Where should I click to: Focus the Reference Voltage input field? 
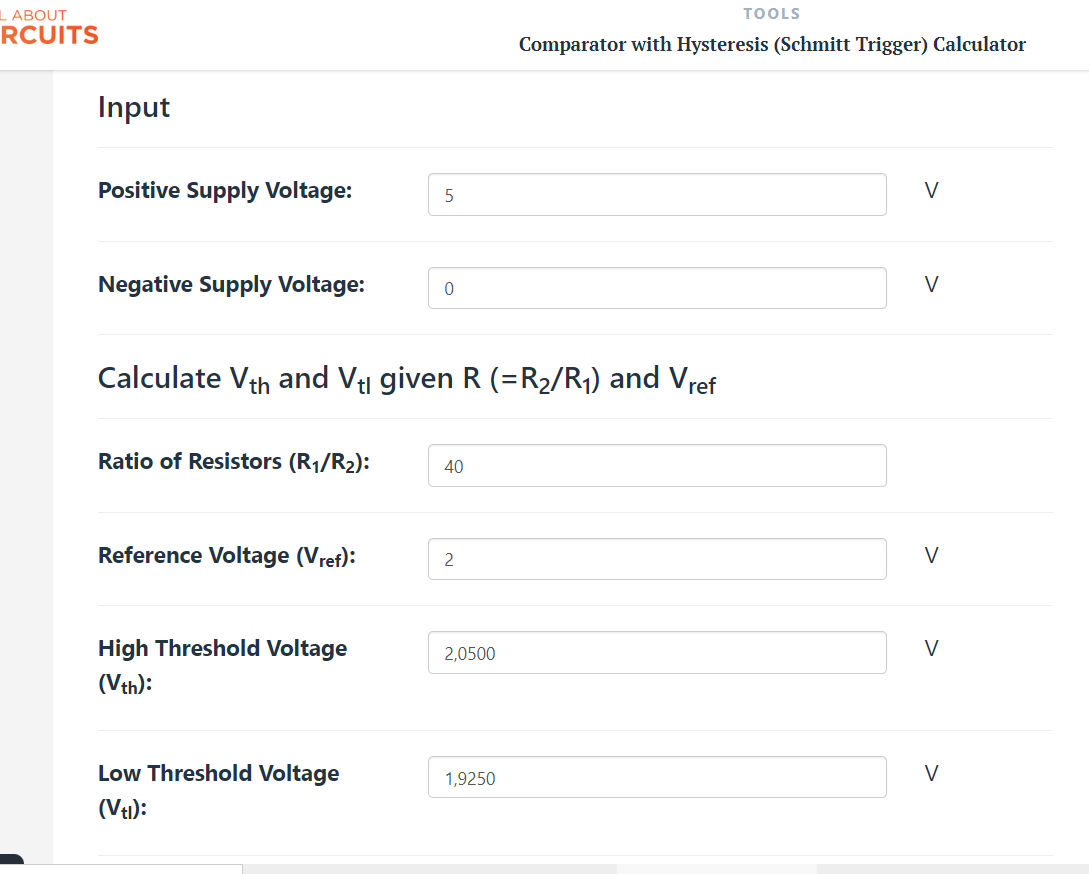click(657, 559)
